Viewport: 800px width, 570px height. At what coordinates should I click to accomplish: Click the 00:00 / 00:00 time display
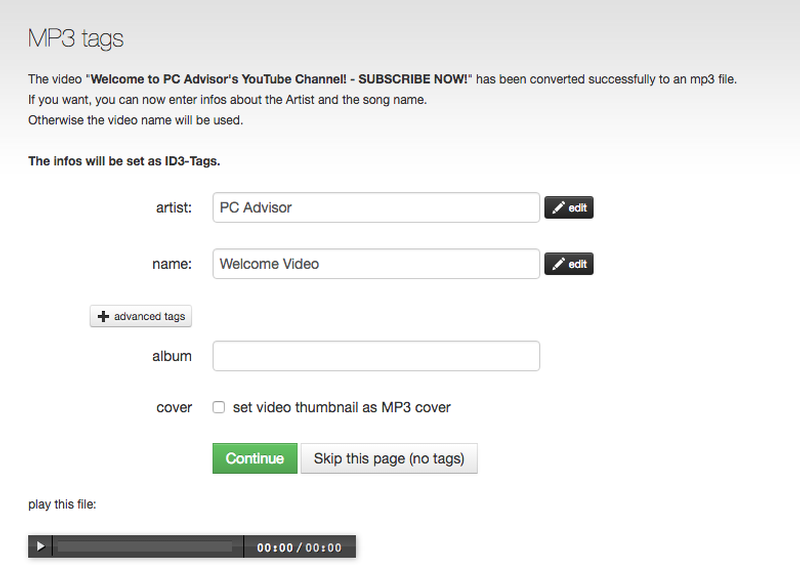pos(299,548)
